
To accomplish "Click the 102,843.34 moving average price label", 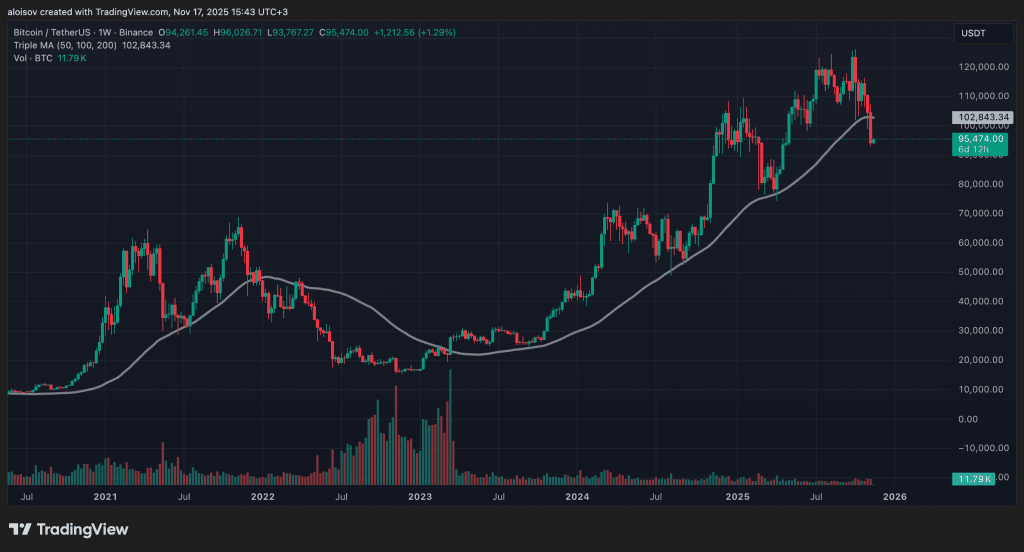I will 982,118.
